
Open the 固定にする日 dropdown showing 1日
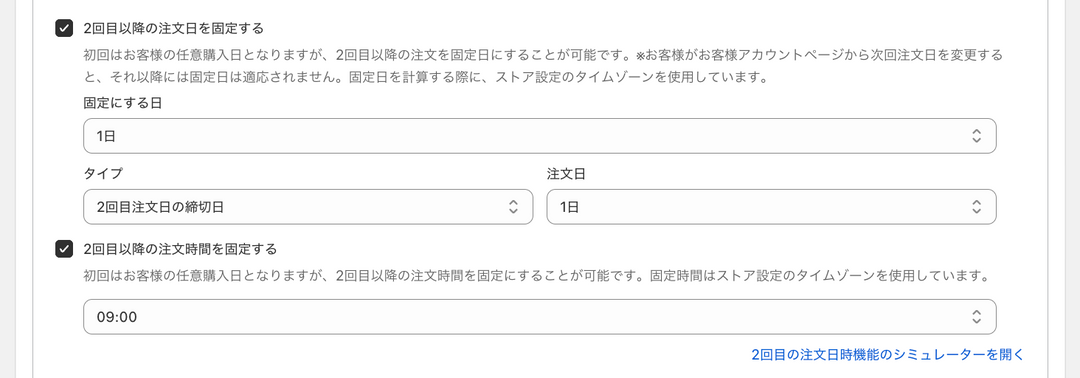[539, 136]
